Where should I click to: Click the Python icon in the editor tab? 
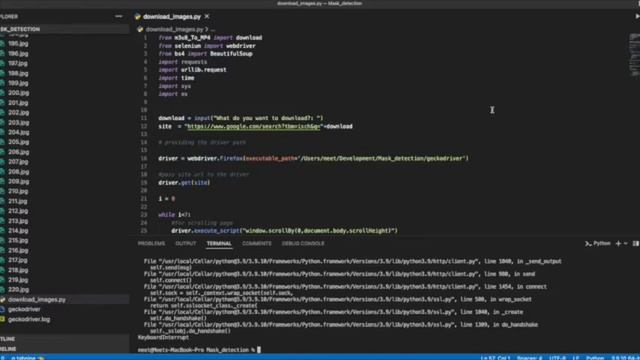pyautogui.click(x=138, y=17)
